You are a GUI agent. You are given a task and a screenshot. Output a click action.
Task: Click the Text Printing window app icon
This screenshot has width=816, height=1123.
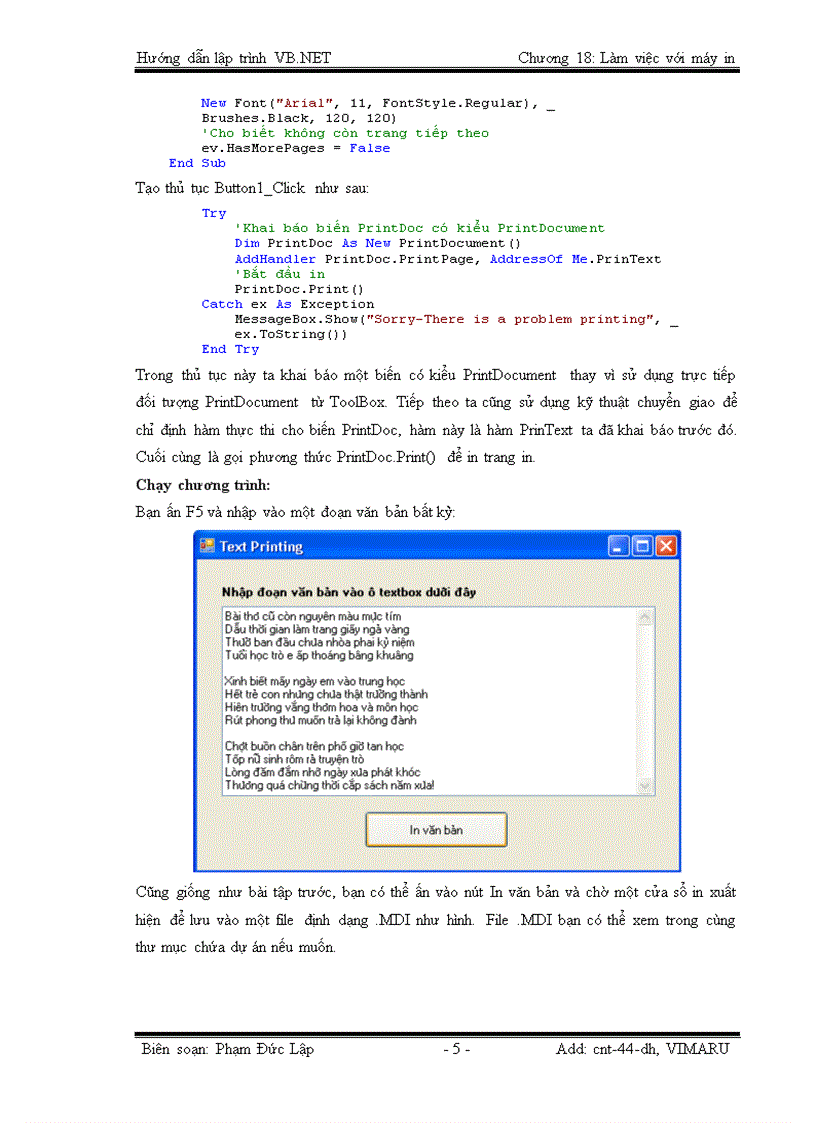pos(207,546)
